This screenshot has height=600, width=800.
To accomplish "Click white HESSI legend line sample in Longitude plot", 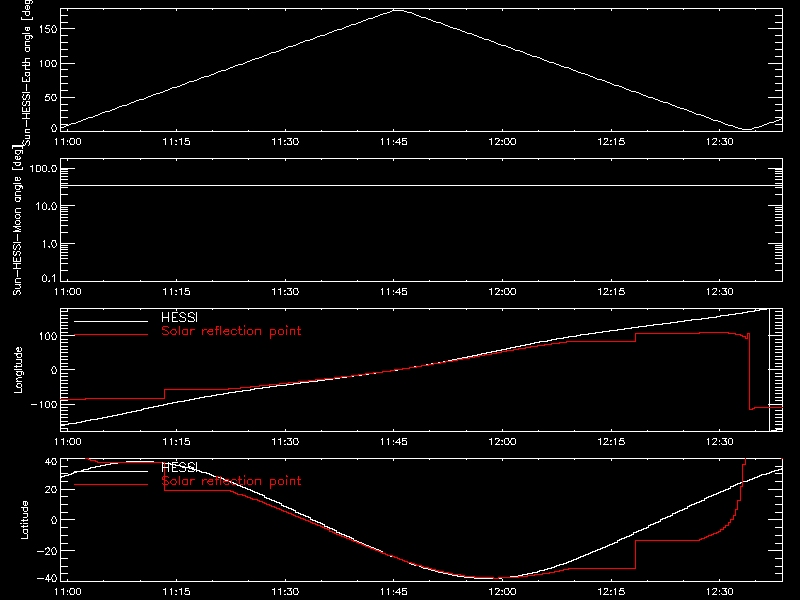I will coord(111,321).
